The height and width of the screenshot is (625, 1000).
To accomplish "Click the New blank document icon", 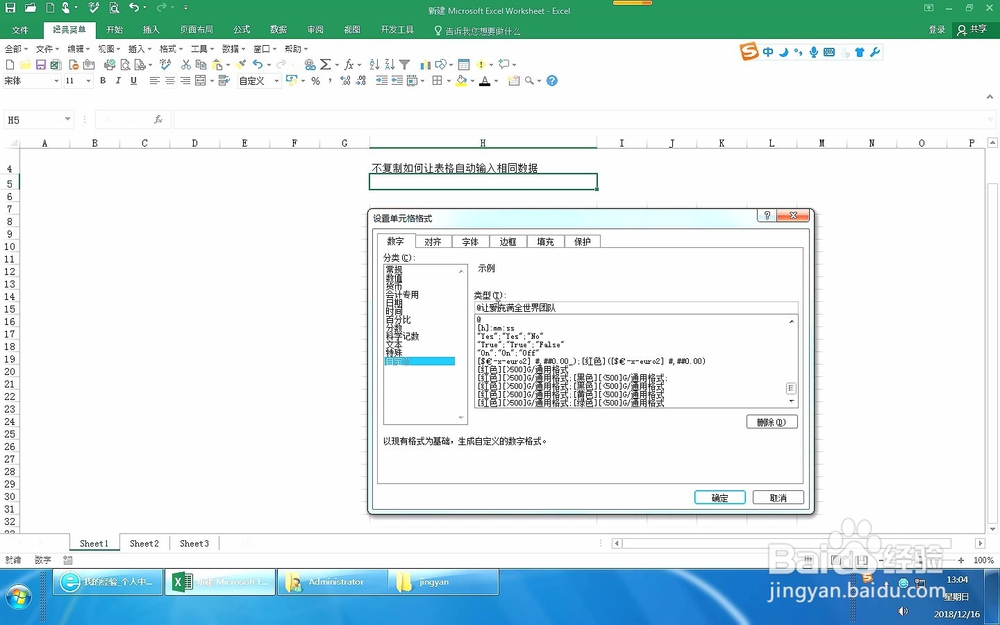I will tap(10, 64).
